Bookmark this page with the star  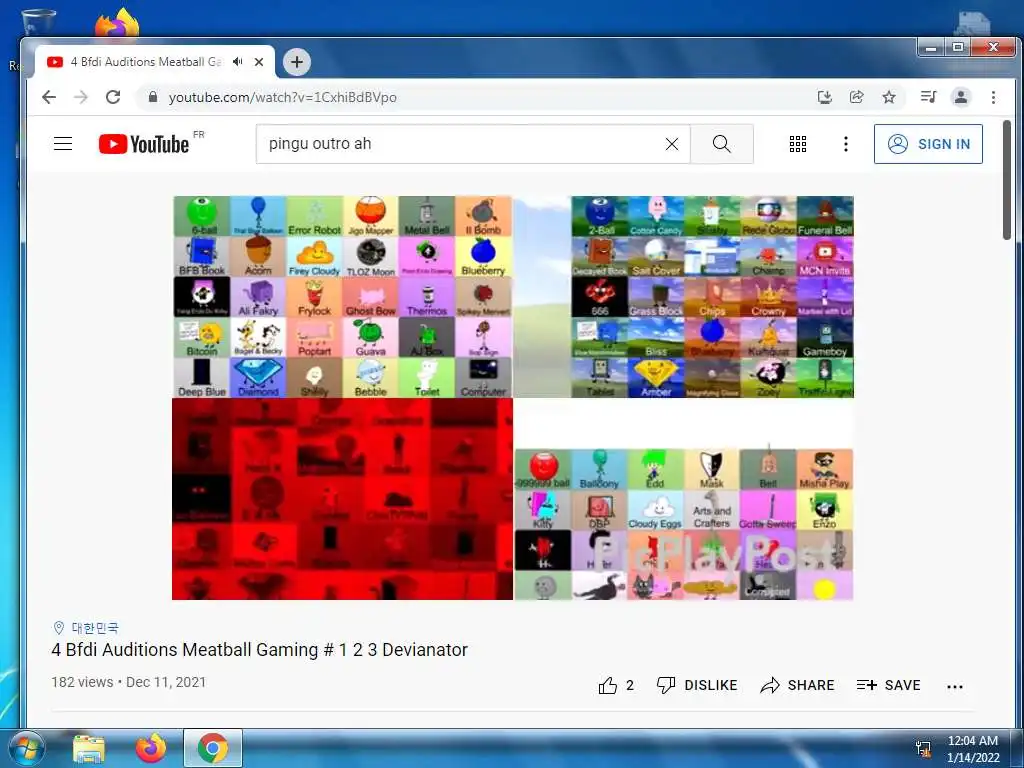889,97
